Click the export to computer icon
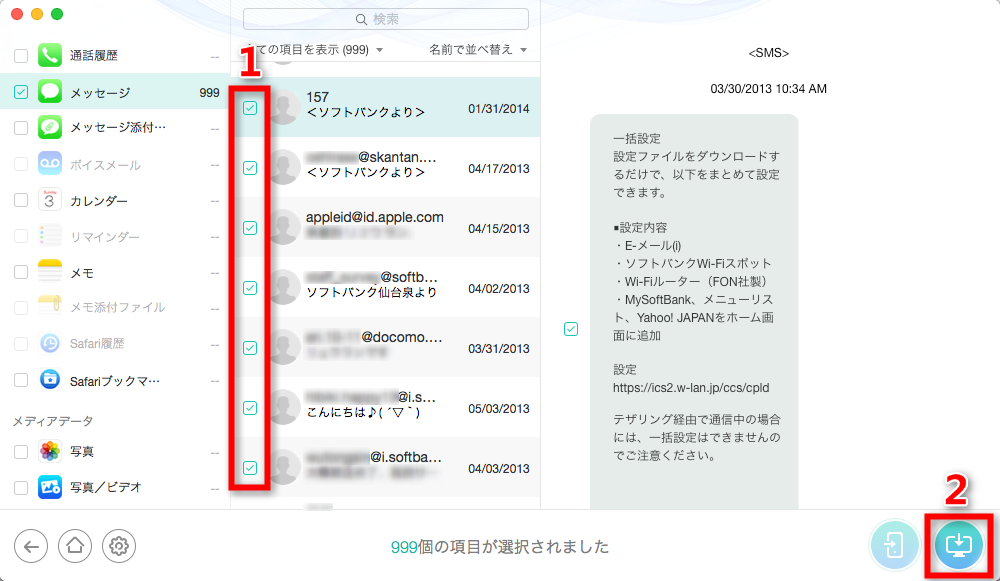Screen dimensions: 1000x581 tap(959, 545)
